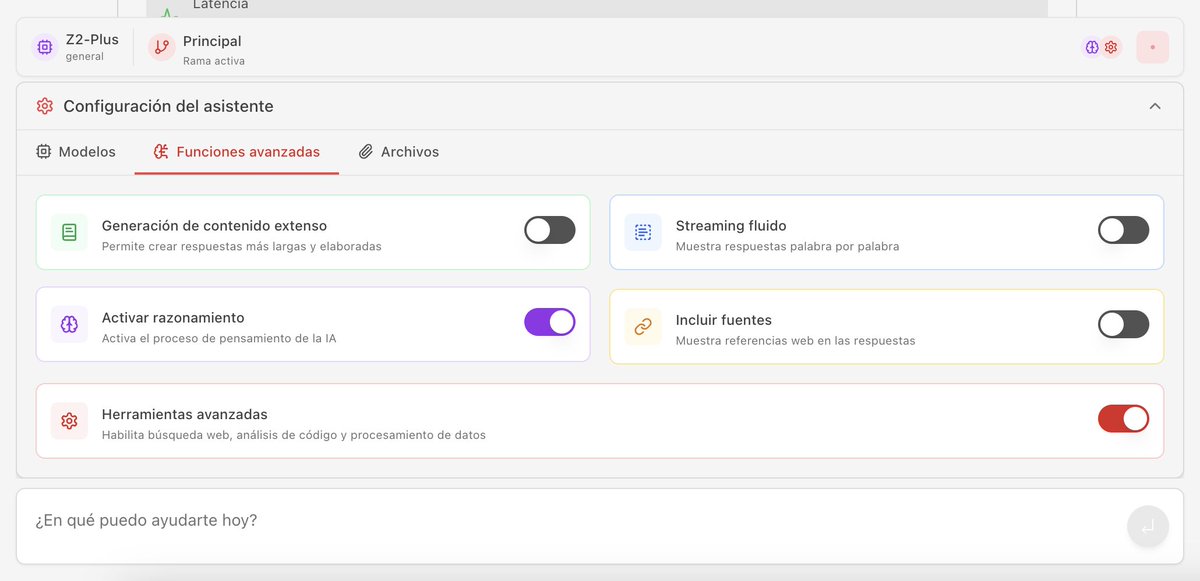Click 'Rama activa' subtitle text
This screenshot has width=1200, height=581.
point(214,61)
